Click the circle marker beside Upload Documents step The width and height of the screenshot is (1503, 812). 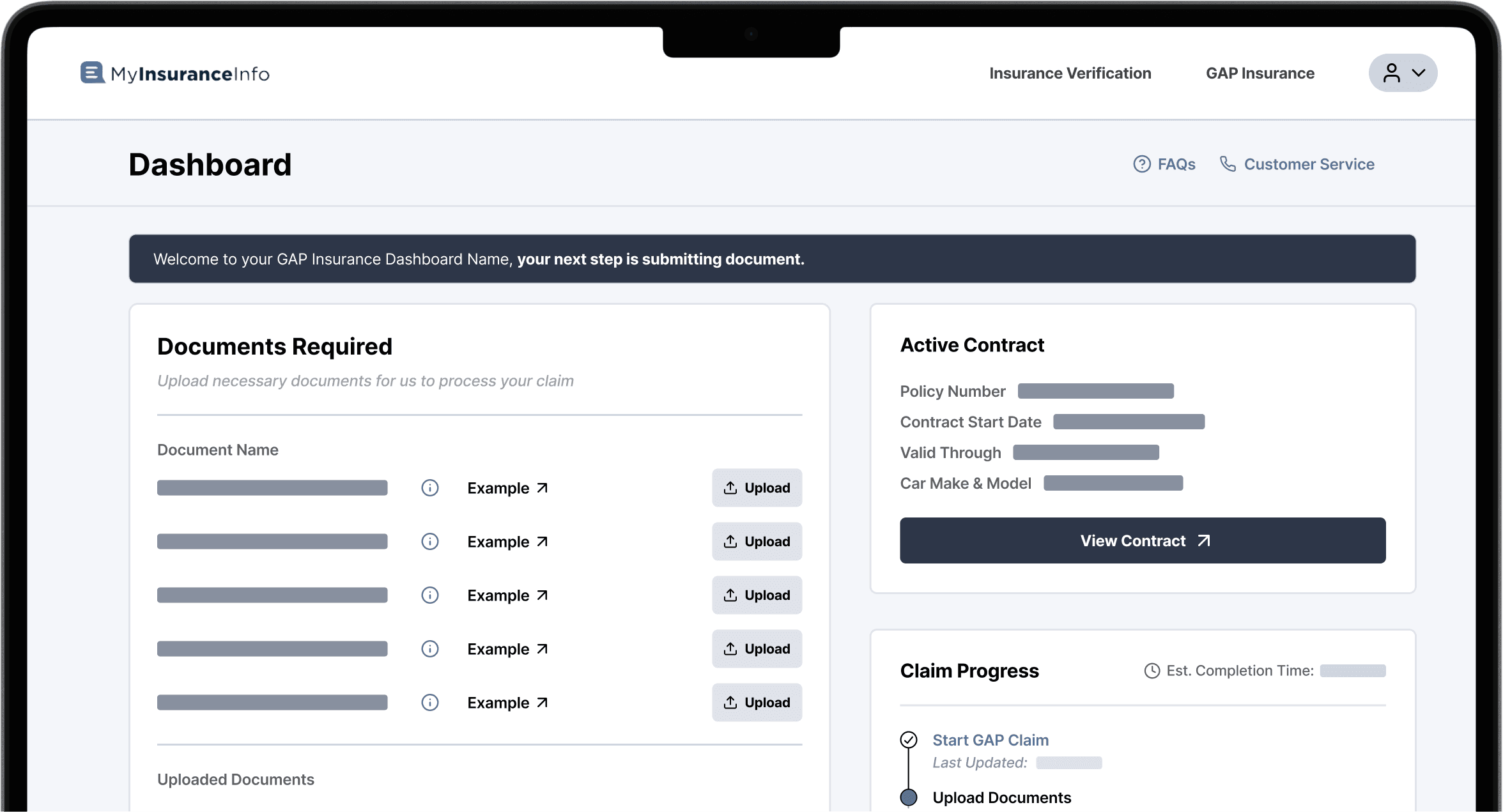909,797
